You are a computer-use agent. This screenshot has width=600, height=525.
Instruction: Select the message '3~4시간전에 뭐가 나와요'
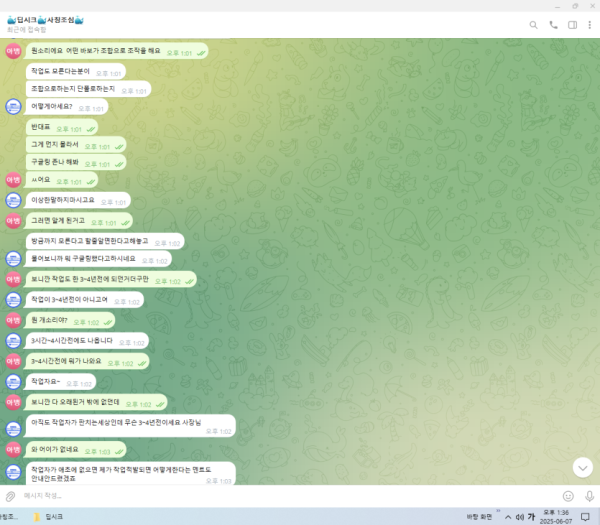(87, 361)
